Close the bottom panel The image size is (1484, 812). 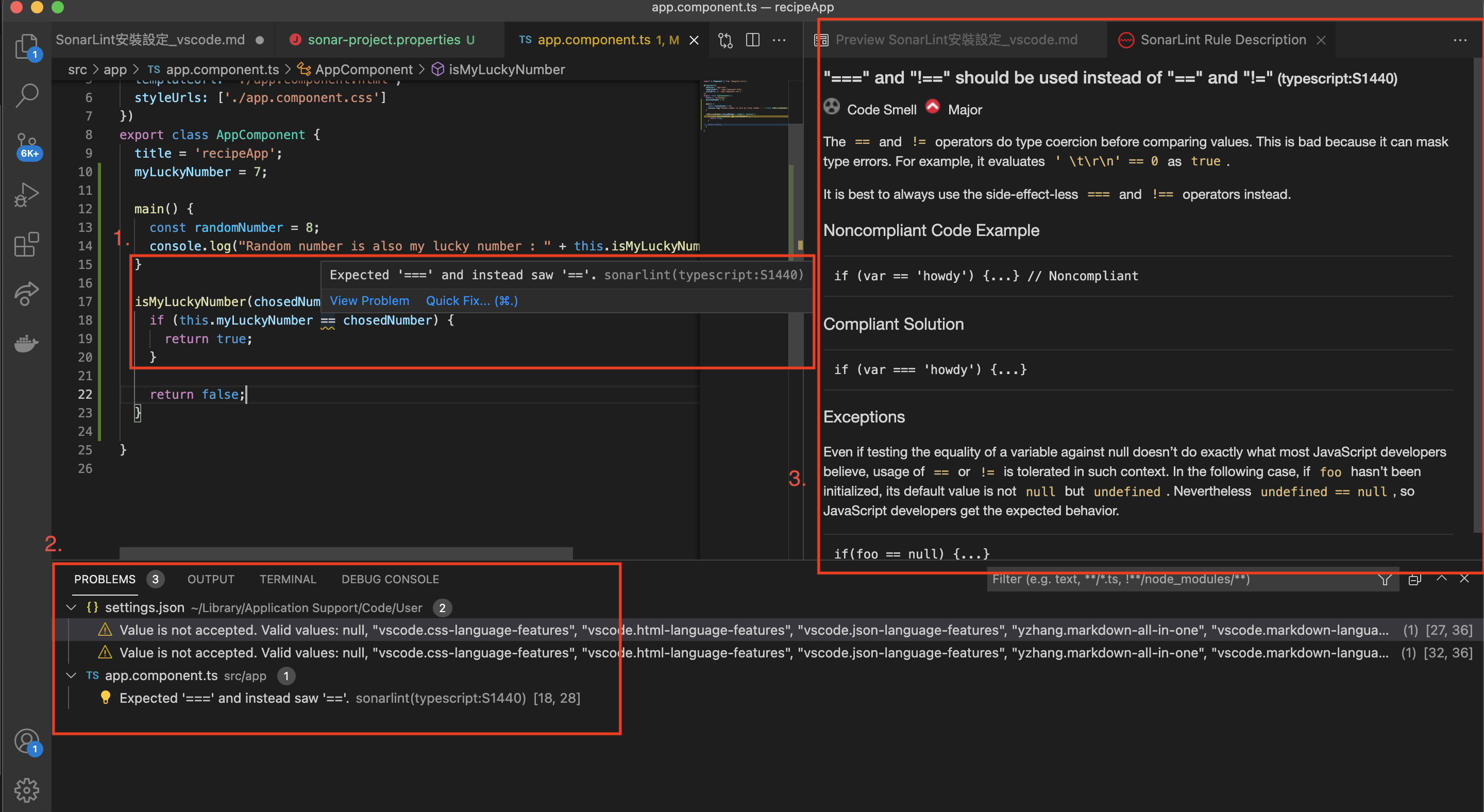(x=1464, y=578)
